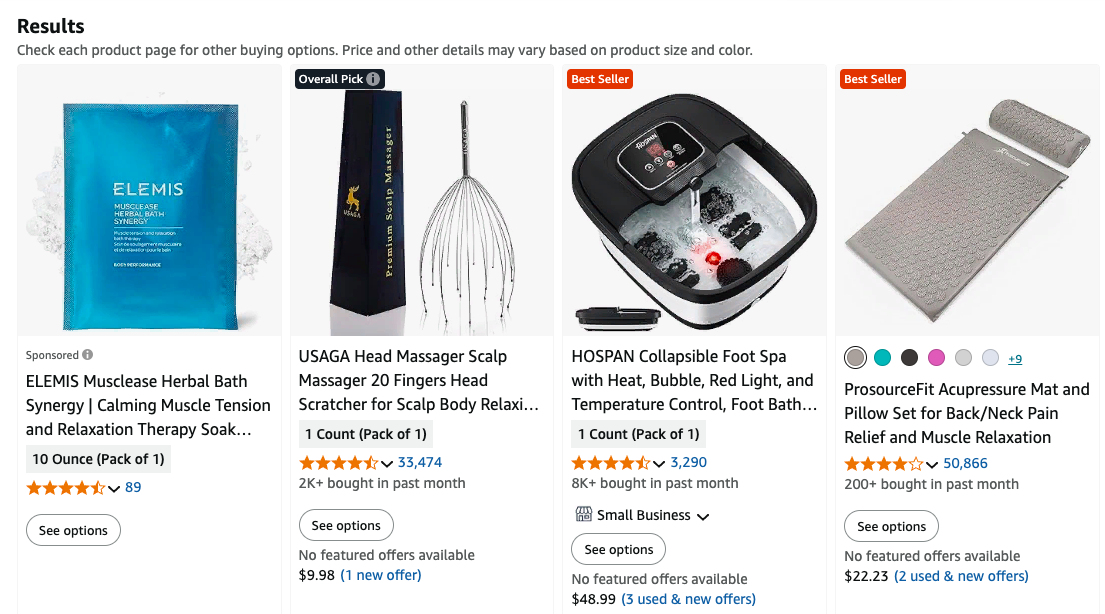The width and height of the screenshot is (1105, 614).
Task: Pick the black color swatch
Action: coord(909,358)
